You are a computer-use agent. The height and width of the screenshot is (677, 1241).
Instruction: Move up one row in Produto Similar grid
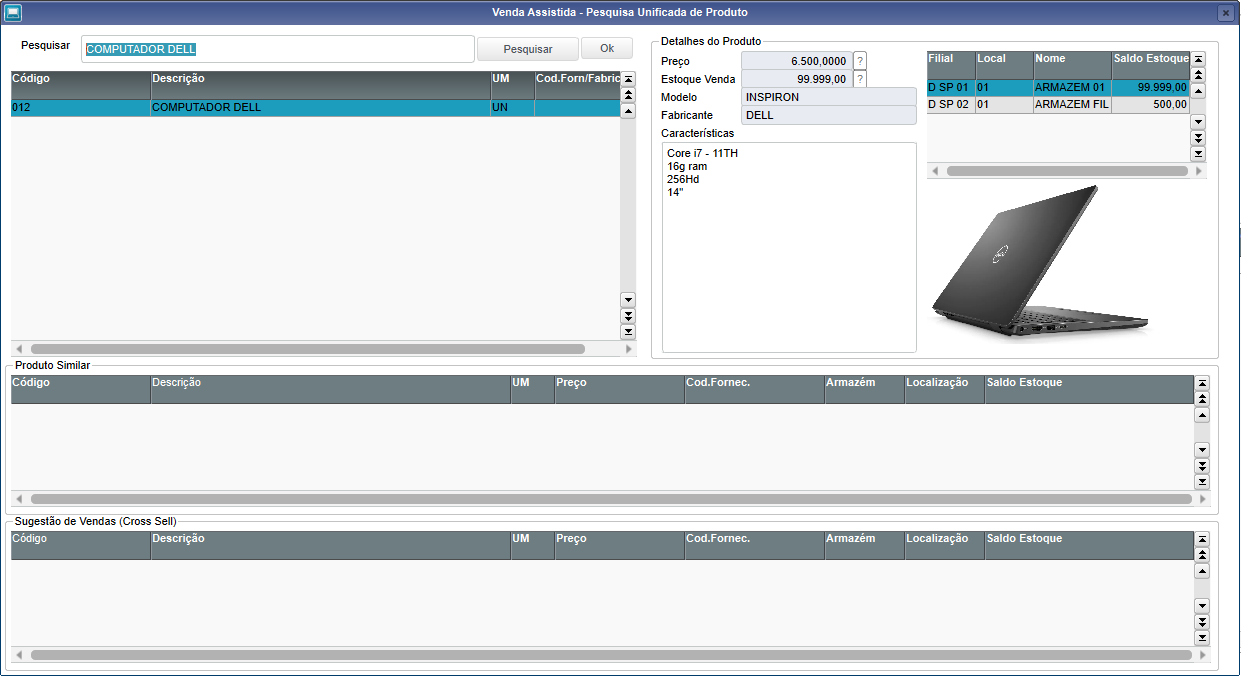tap(1202, 415)
